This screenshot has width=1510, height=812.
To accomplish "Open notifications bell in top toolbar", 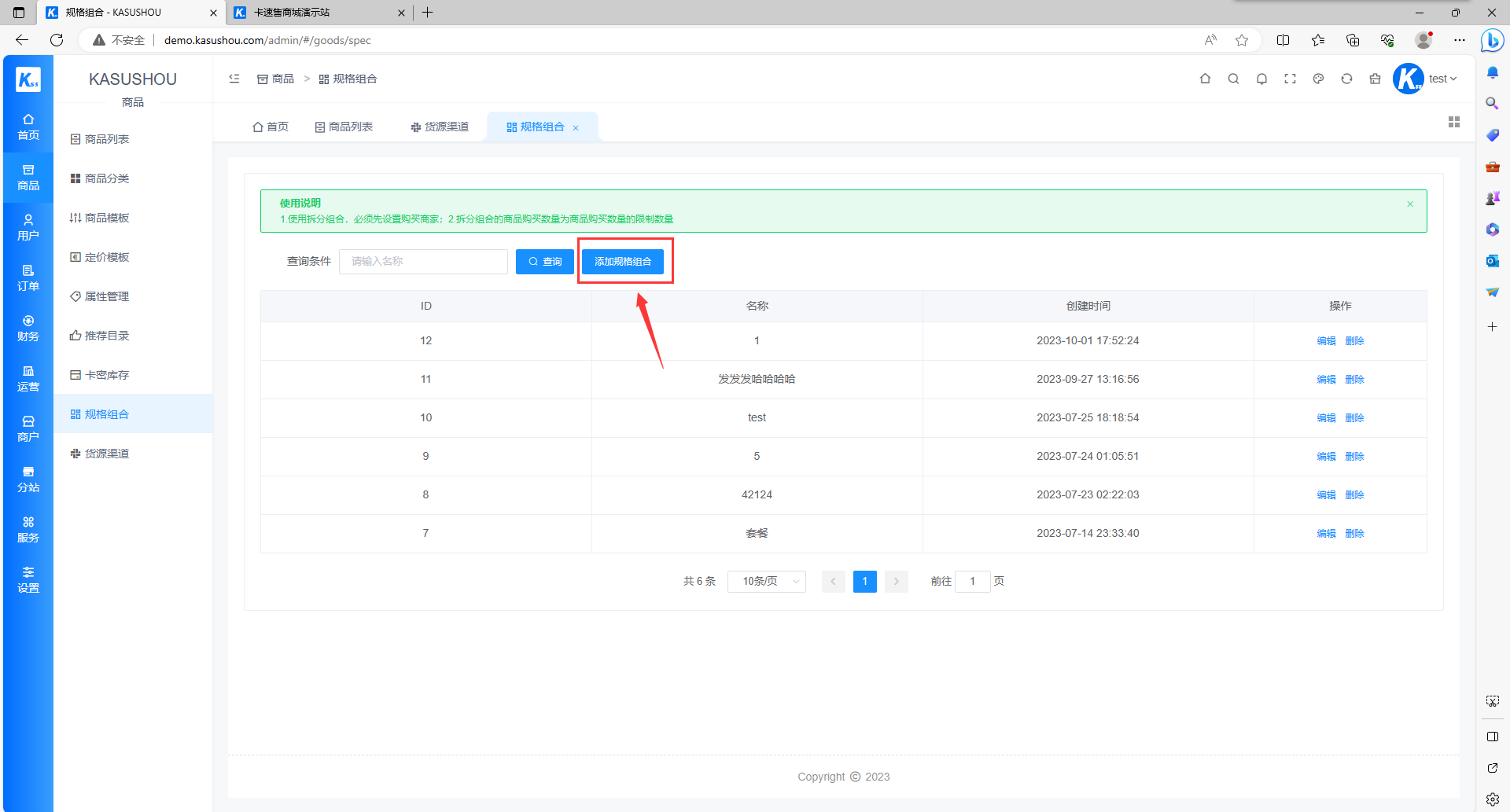I will coord(1261,79).
